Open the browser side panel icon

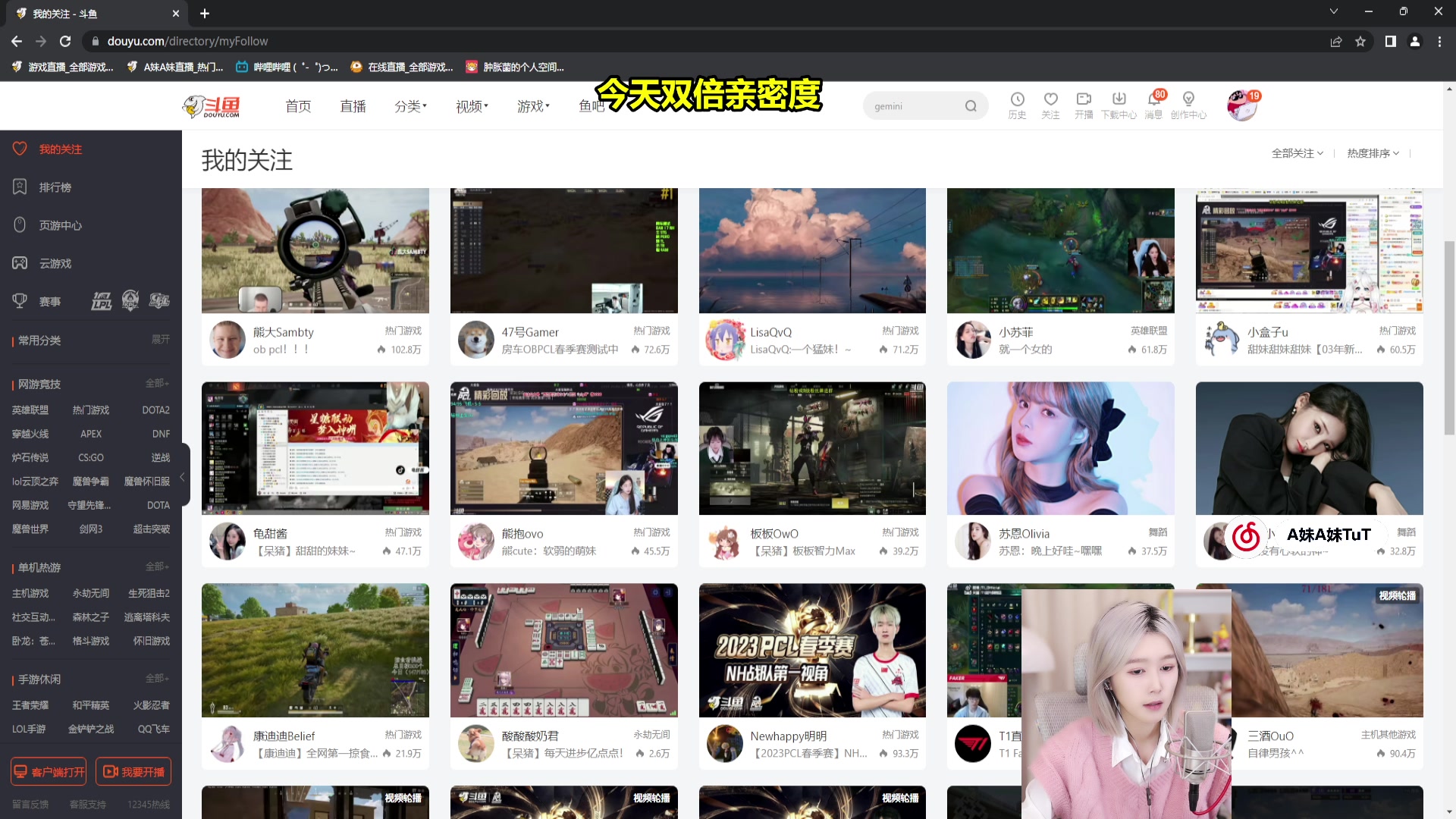[x=1390, y=41]
